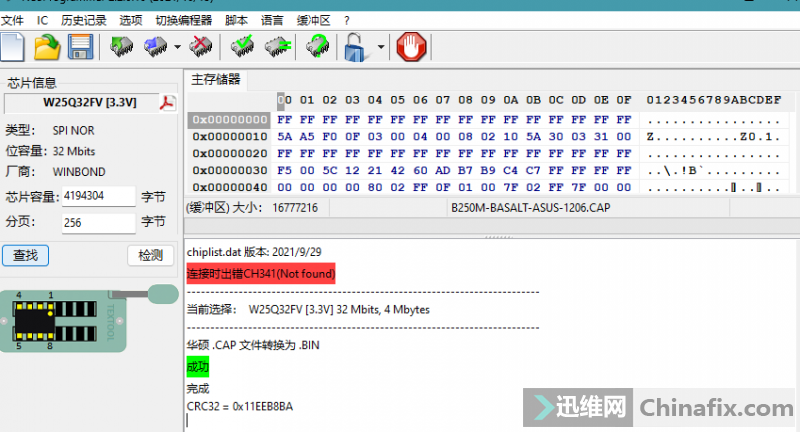Open the 缓冲区 menu
The image size is (800, 432).
(313, 20)
